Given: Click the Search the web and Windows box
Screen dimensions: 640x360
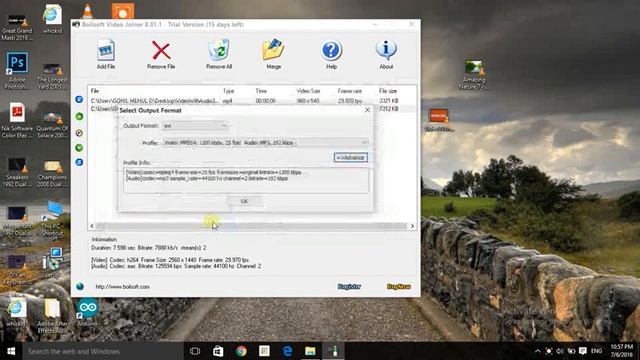Looking at the screenshot, I should point(103,351).
